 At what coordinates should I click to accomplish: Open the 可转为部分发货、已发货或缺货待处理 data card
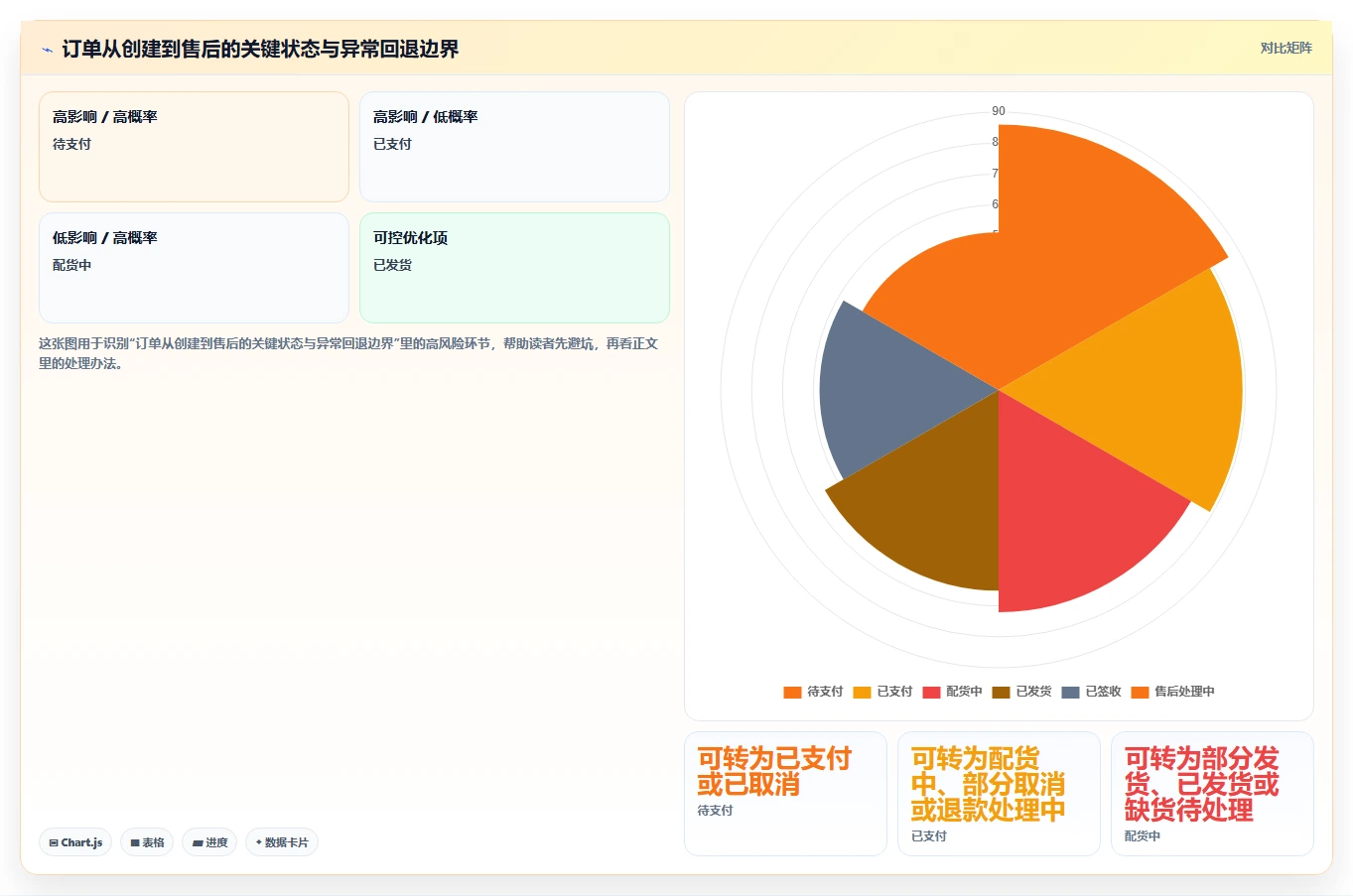[x=1212, y=794]
